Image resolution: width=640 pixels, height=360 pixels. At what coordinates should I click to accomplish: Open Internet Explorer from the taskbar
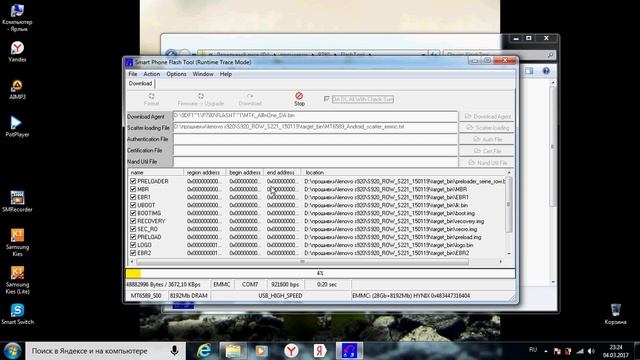pos(204,351)
